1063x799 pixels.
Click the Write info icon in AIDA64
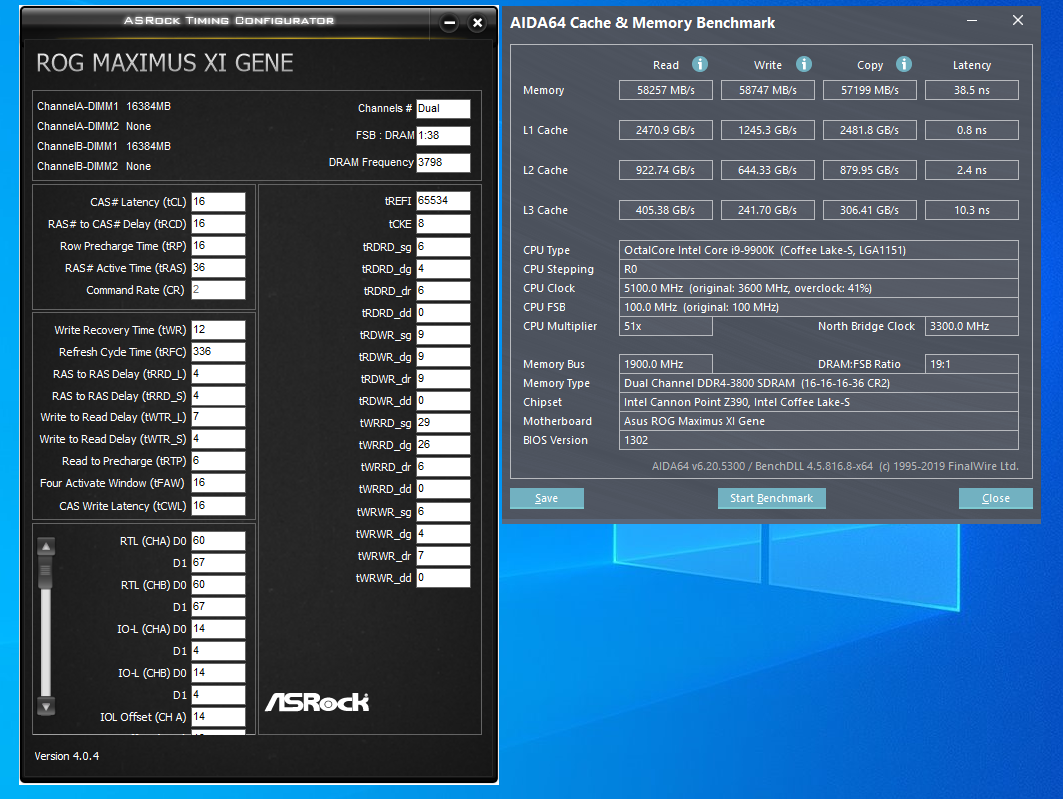[x=803, y=64]
